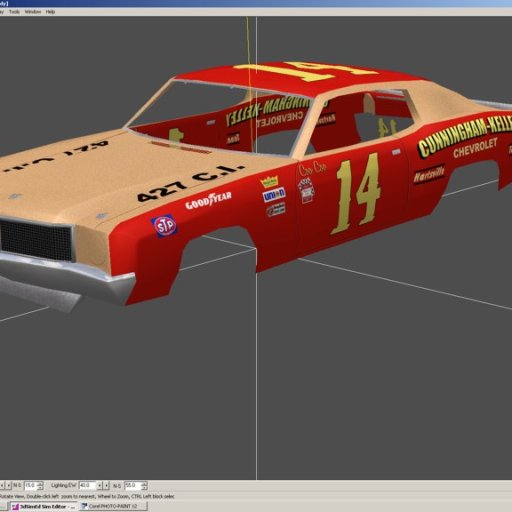Increase the view N-S angle with up spinner

(x=40, y=483)
